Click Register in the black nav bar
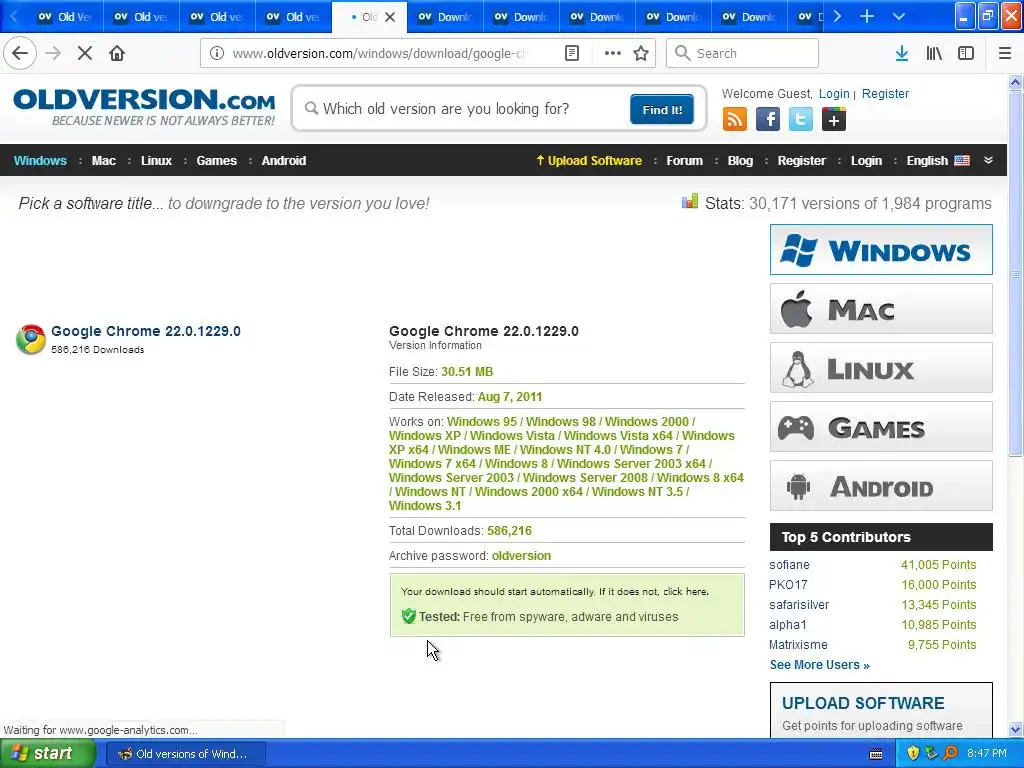The height and width of the screenshot is (768, 1024). (802, 161)
